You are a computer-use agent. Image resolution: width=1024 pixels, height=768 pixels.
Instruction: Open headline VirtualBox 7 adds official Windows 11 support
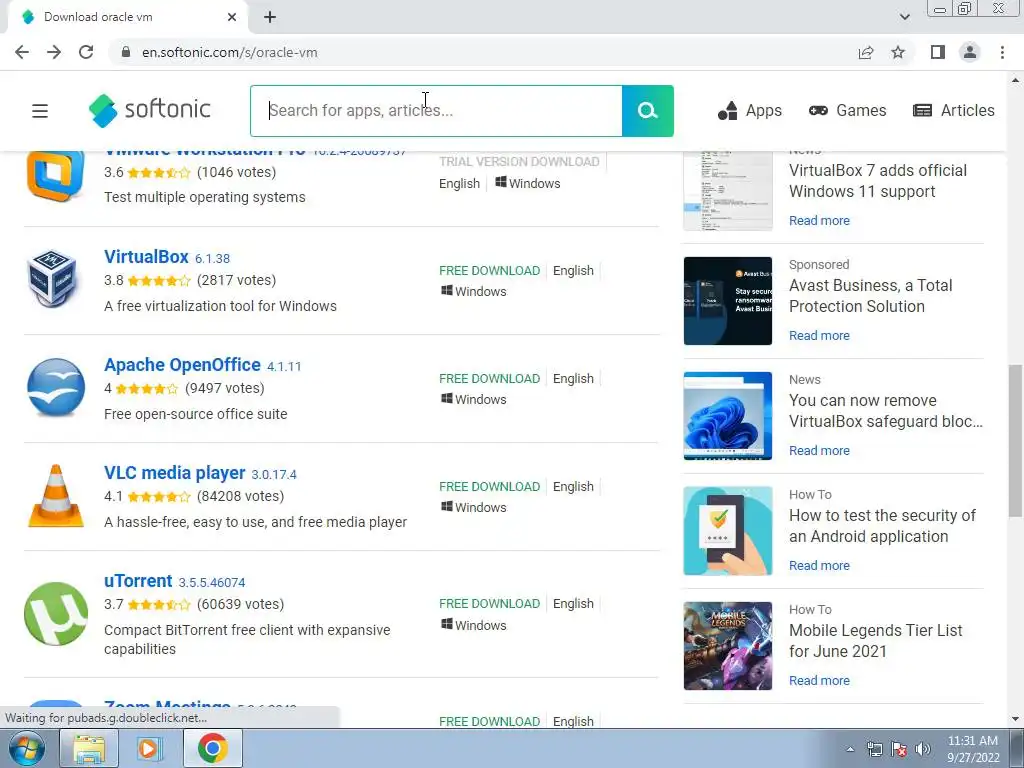click(878, 181)
